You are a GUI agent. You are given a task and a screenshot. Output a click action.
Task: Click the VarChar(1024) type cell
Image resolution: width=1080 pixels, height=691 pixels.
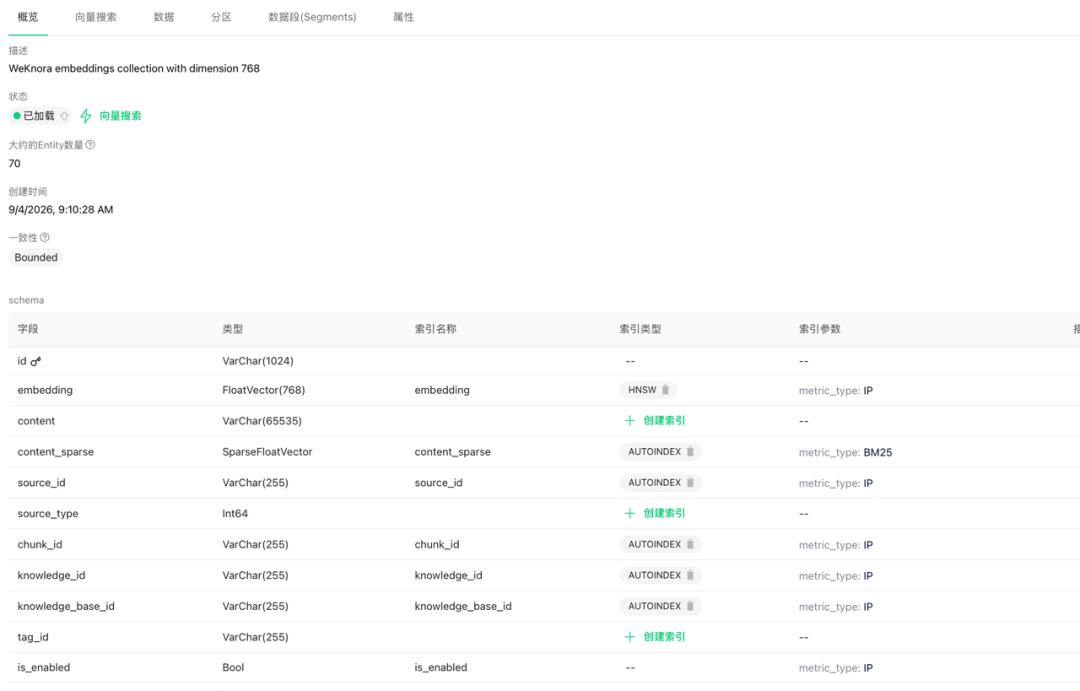coord(258,361)
